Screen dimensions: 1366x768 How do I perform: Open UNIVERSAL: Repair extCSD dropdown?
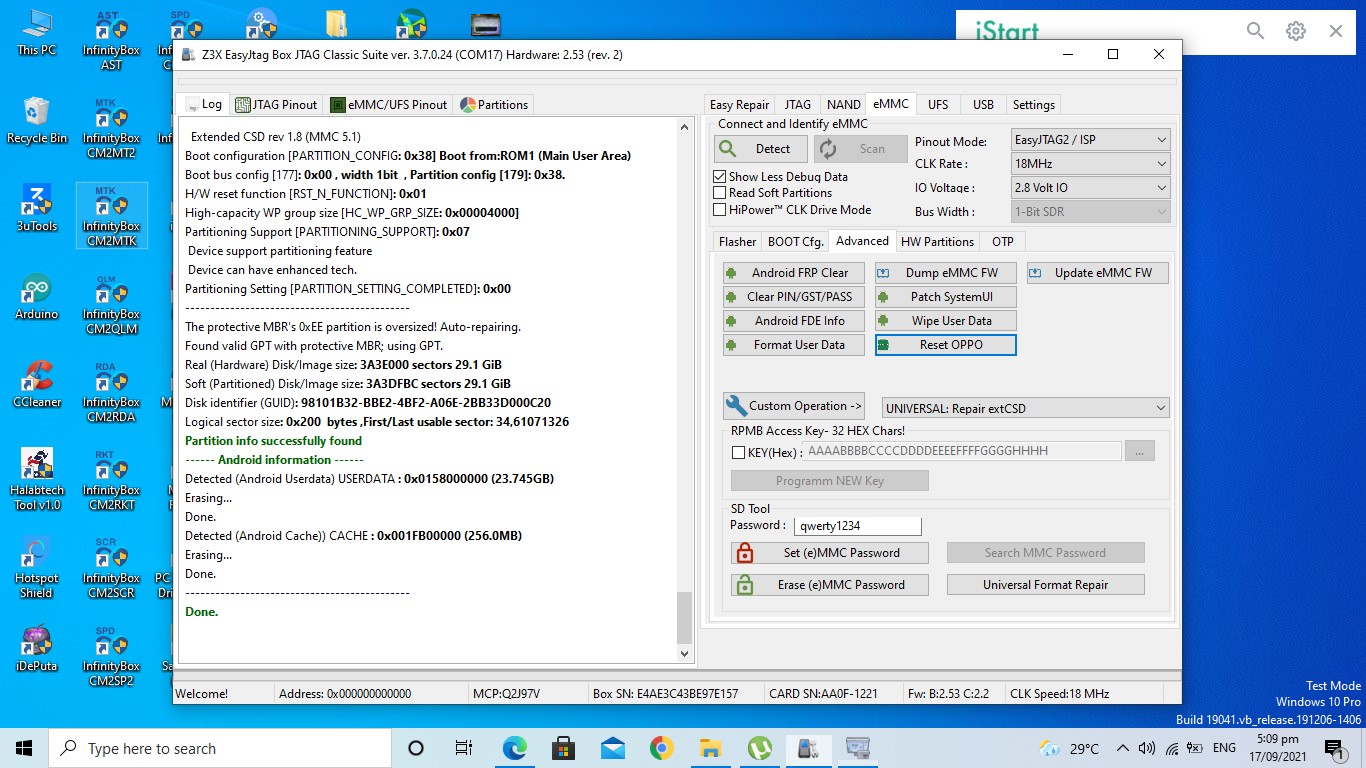pos(1026,408)
